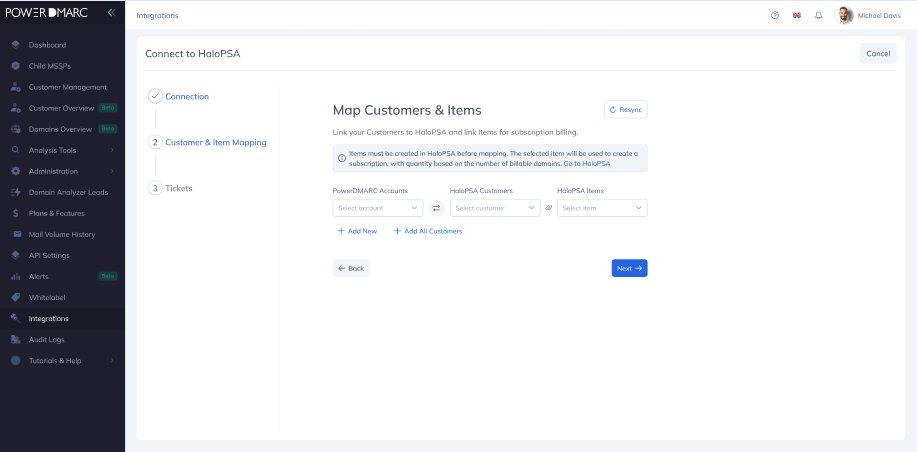Click the Resync button
The height and width of the screenshot is (452, 917).
(x=626, y=110)
